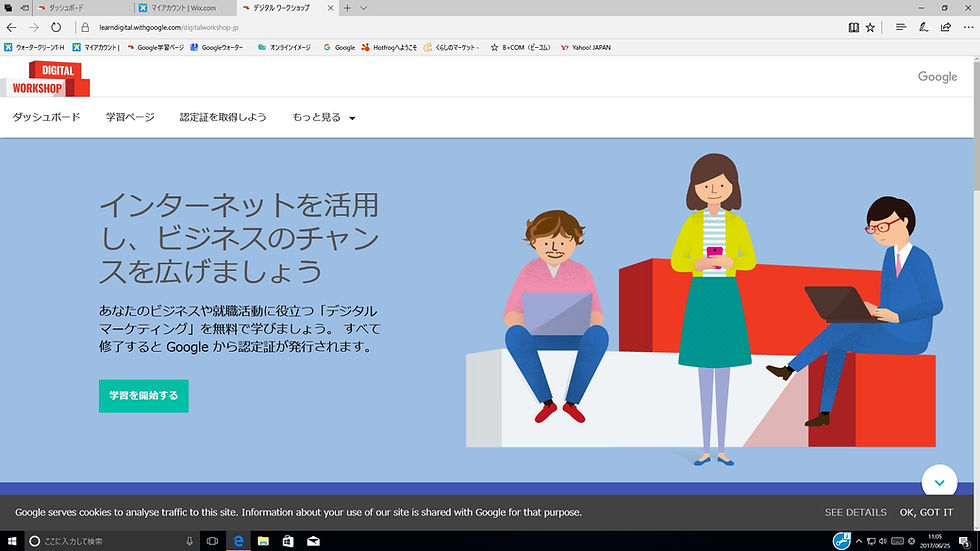This screenshot has height=551, width=980.
Task: Expand the もっと見る dropdown menu
Action: click(x=324, y=117)
